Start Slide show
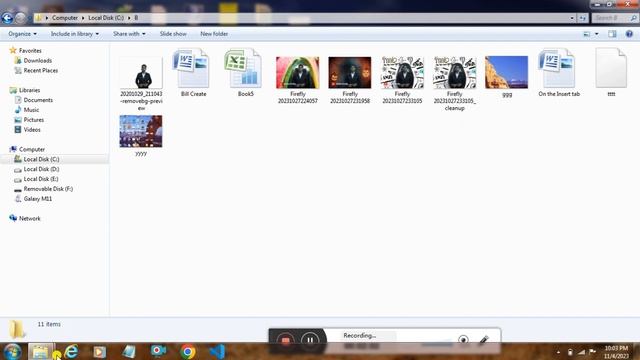 coord(173,34)
